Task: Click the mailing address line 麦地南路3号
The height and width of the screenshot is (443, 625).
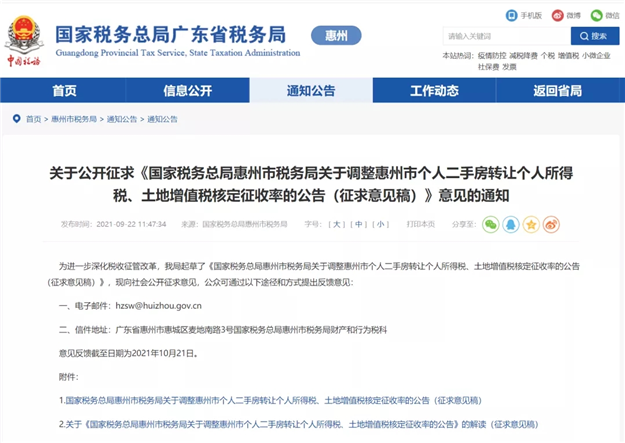Action: 223,330
